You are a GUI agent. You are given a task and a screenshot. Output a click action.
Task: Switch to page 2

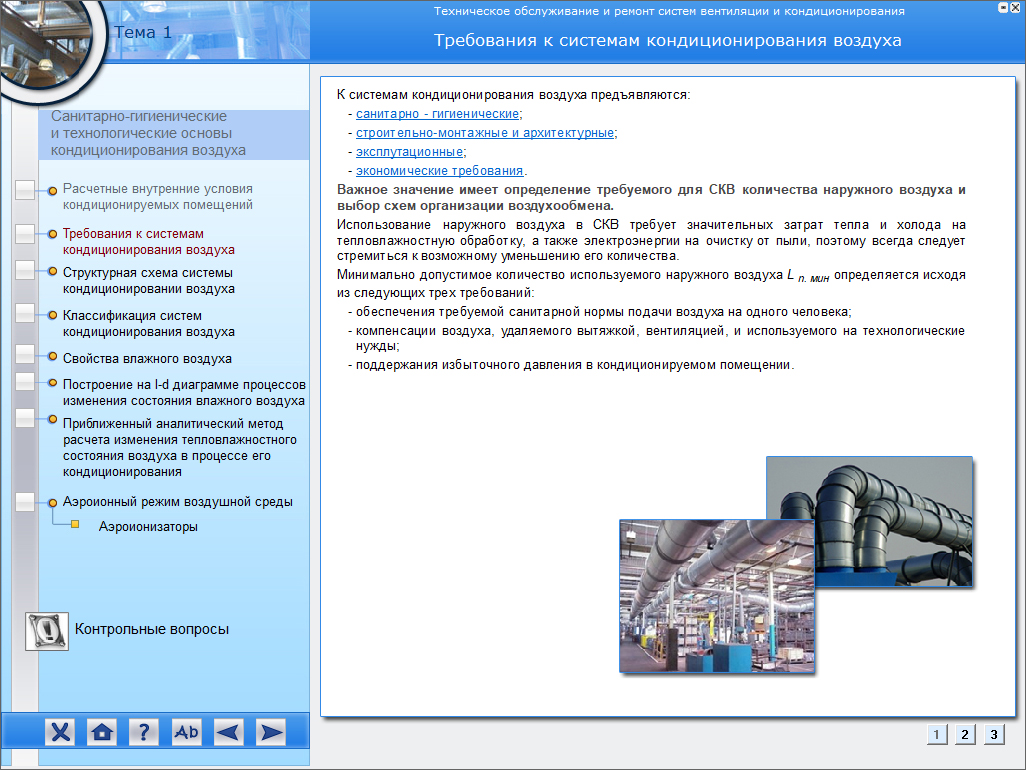click(964, 735)
